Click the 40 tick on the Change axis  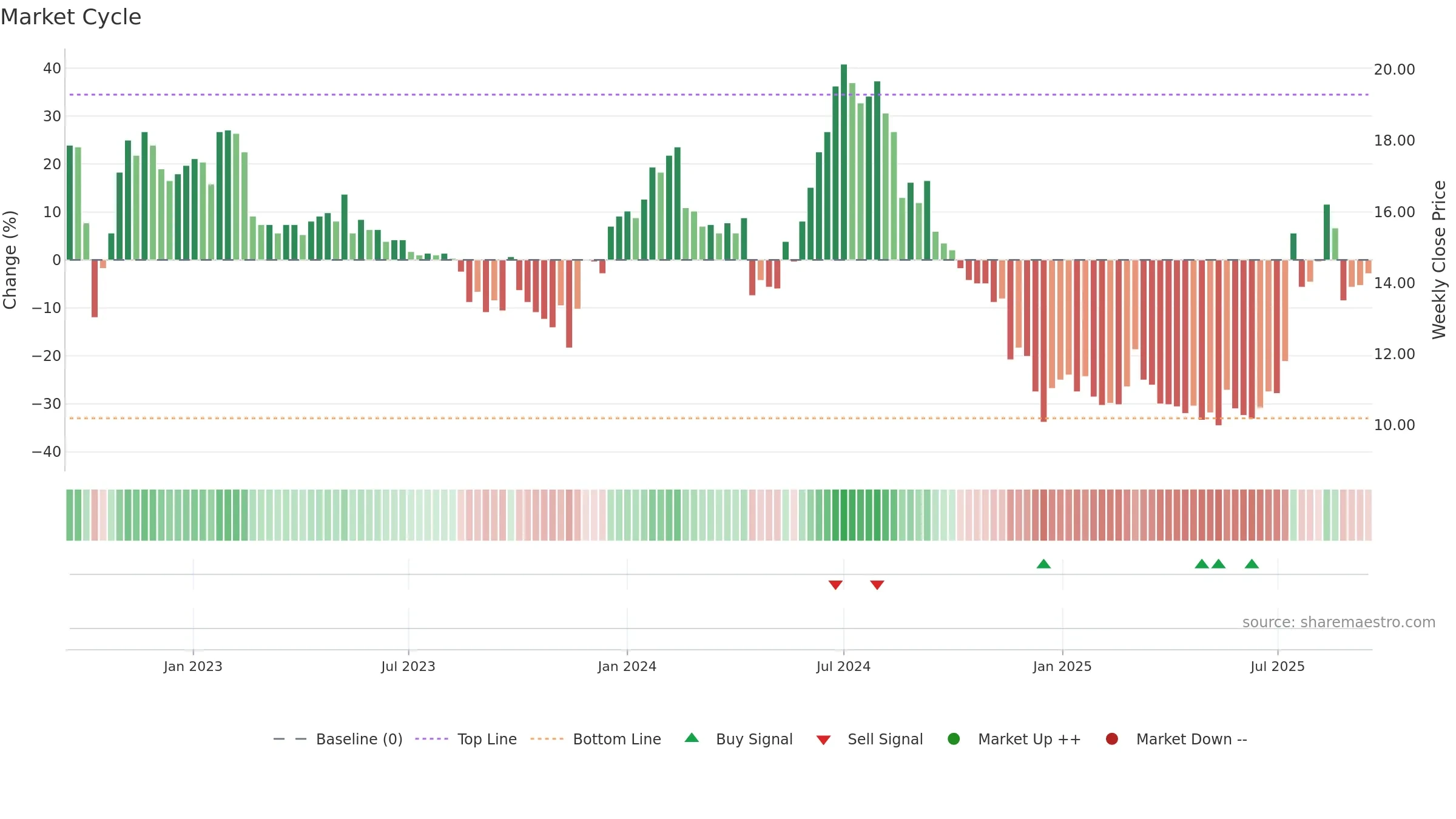52,68
